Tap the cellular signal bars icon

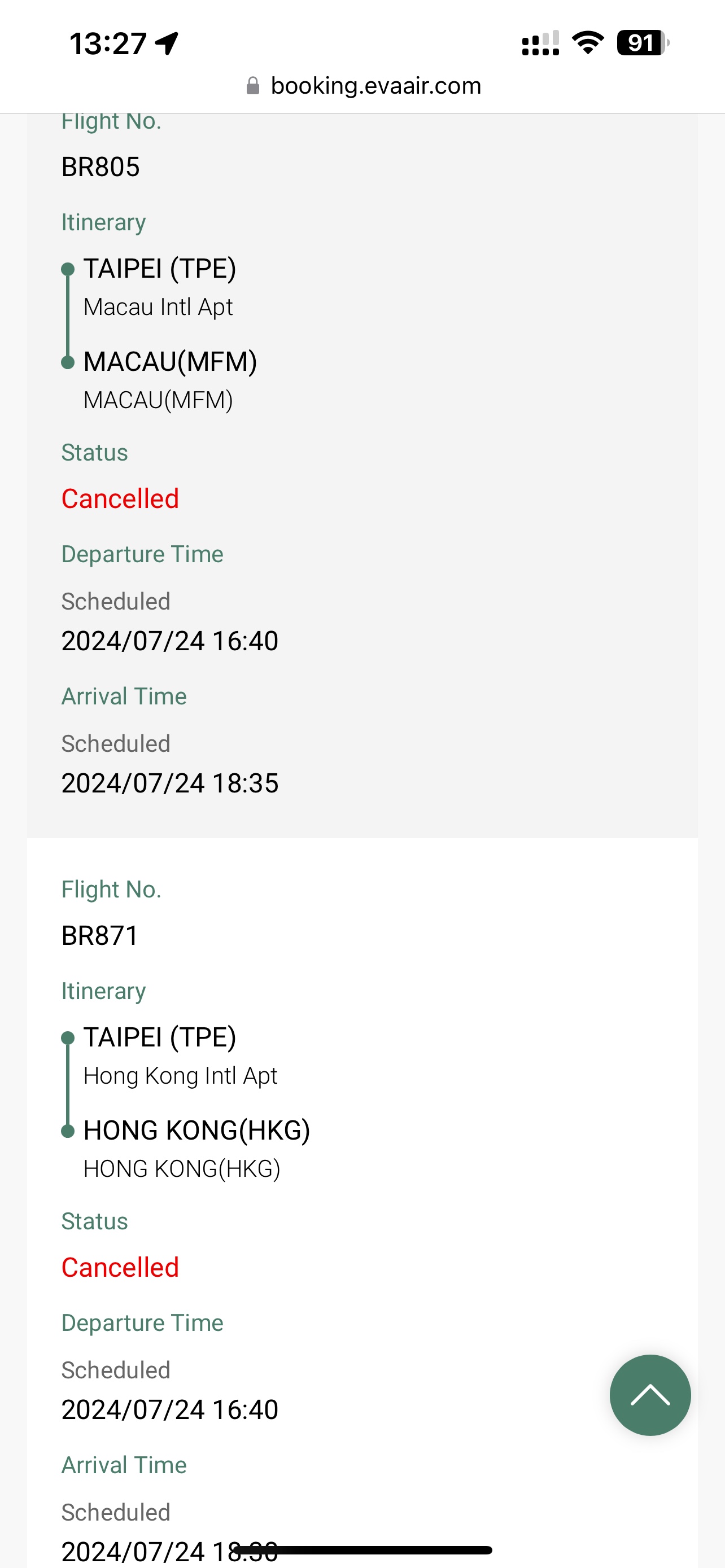coord(540,43)
